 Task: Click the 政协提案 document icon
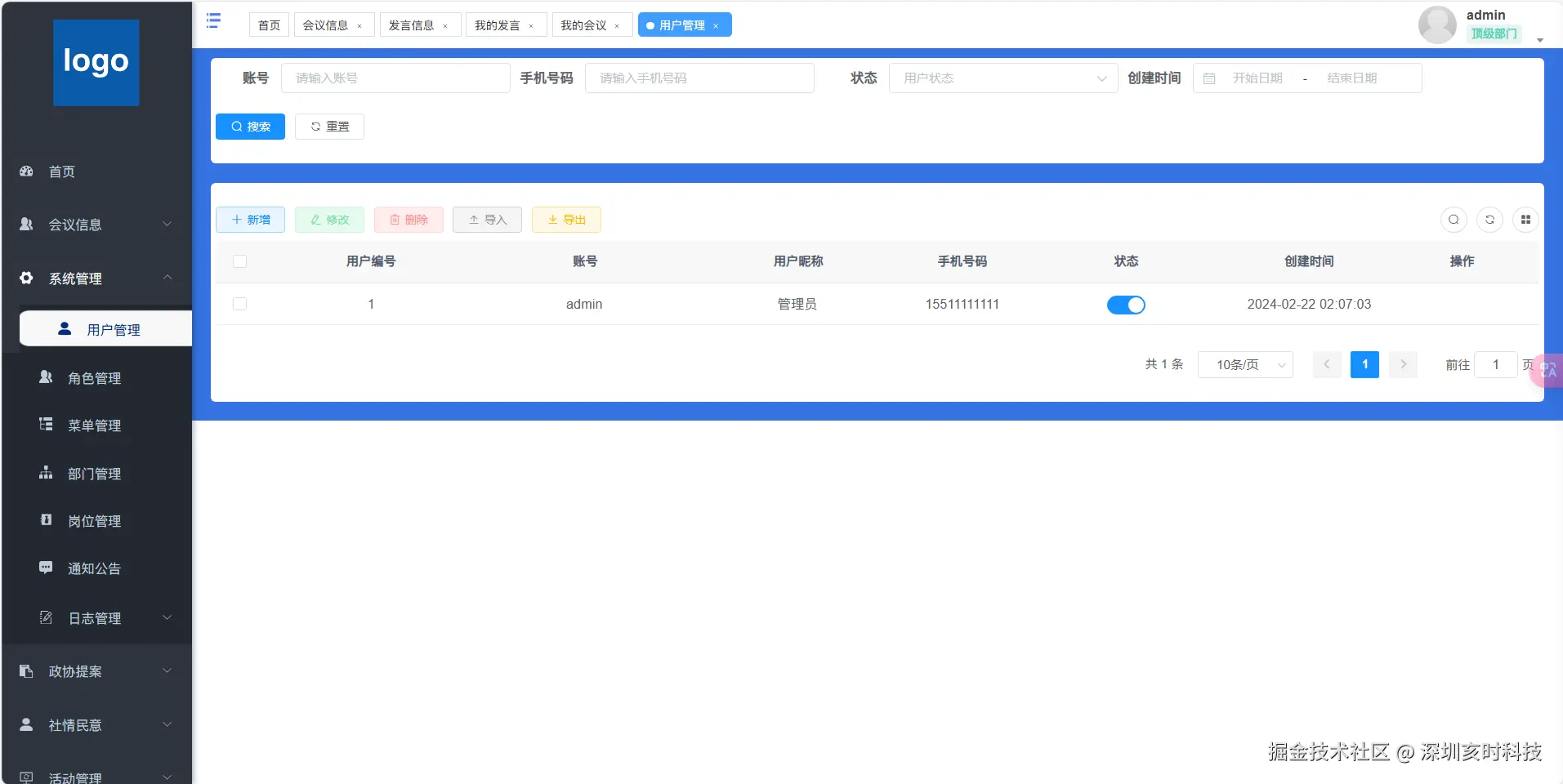pyautogui.click(x=26, y=671)
